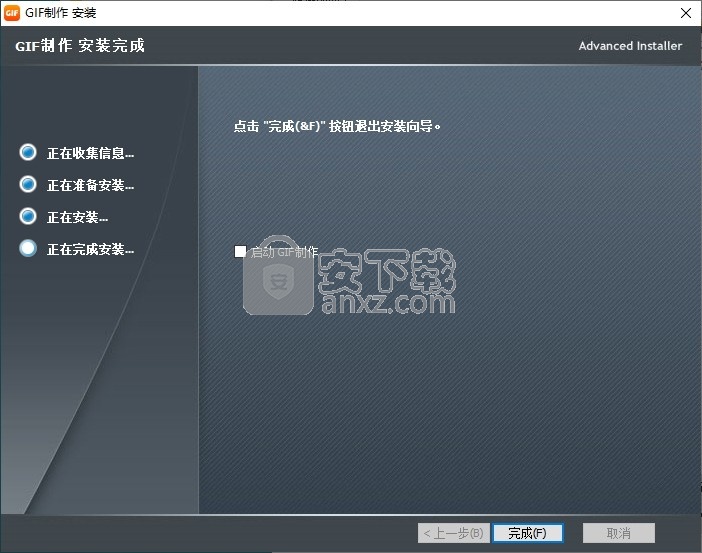The height and width of the screenshot is (553, 702).
Task: Click the 正在安装 step indicator circle
Action: coord(28,216)
